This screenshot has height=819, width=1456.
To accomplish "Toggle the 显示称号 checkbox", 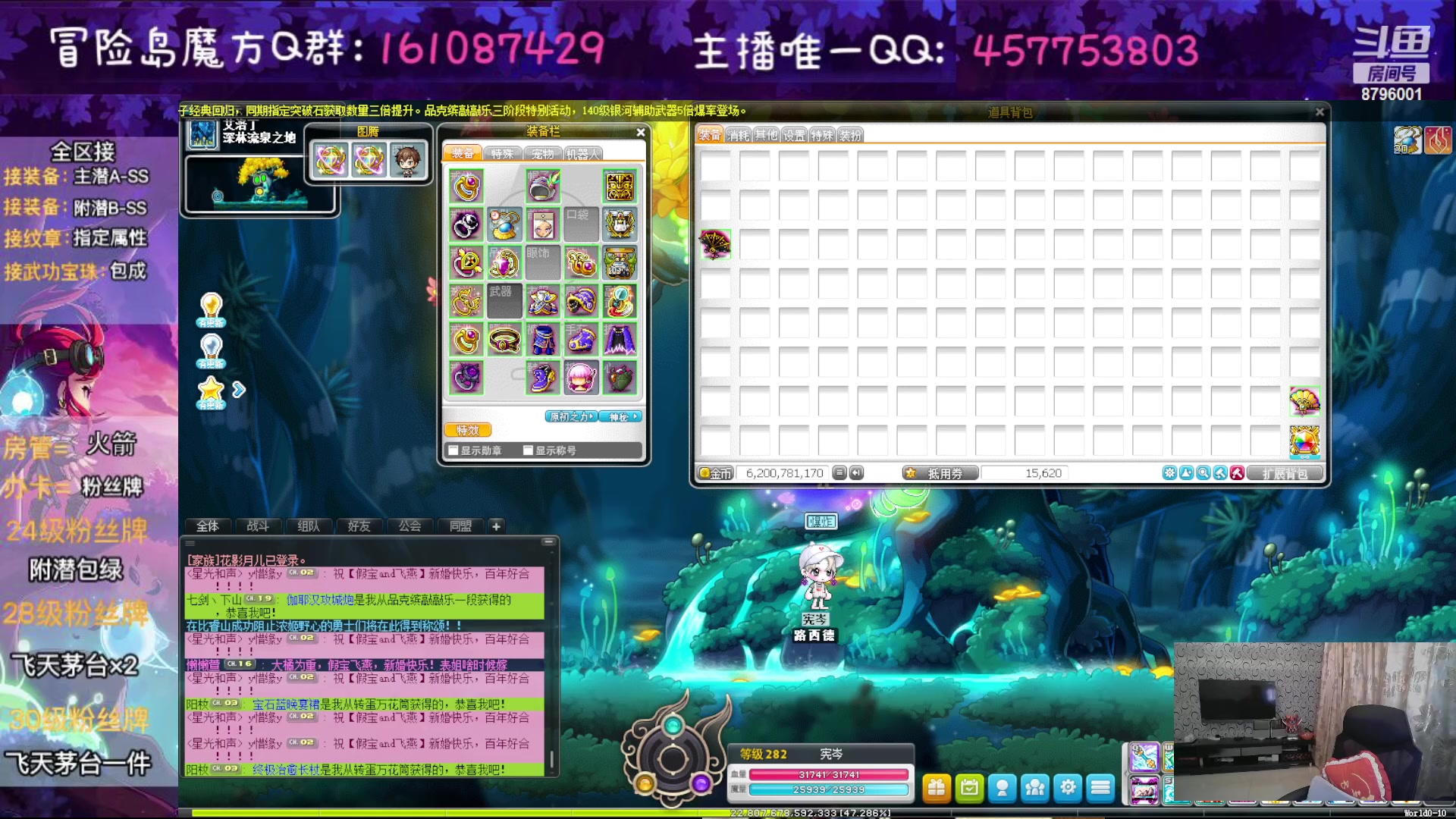I will (x=528, y=450).
